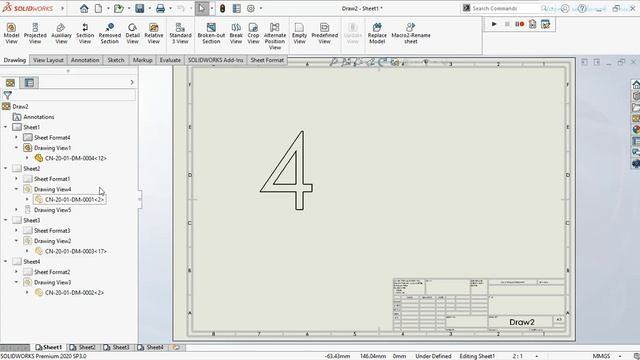Switch to the Annotation ribbon tab
Image resolution: width=640 pixels, height=360 pixels.
[85, 60]
